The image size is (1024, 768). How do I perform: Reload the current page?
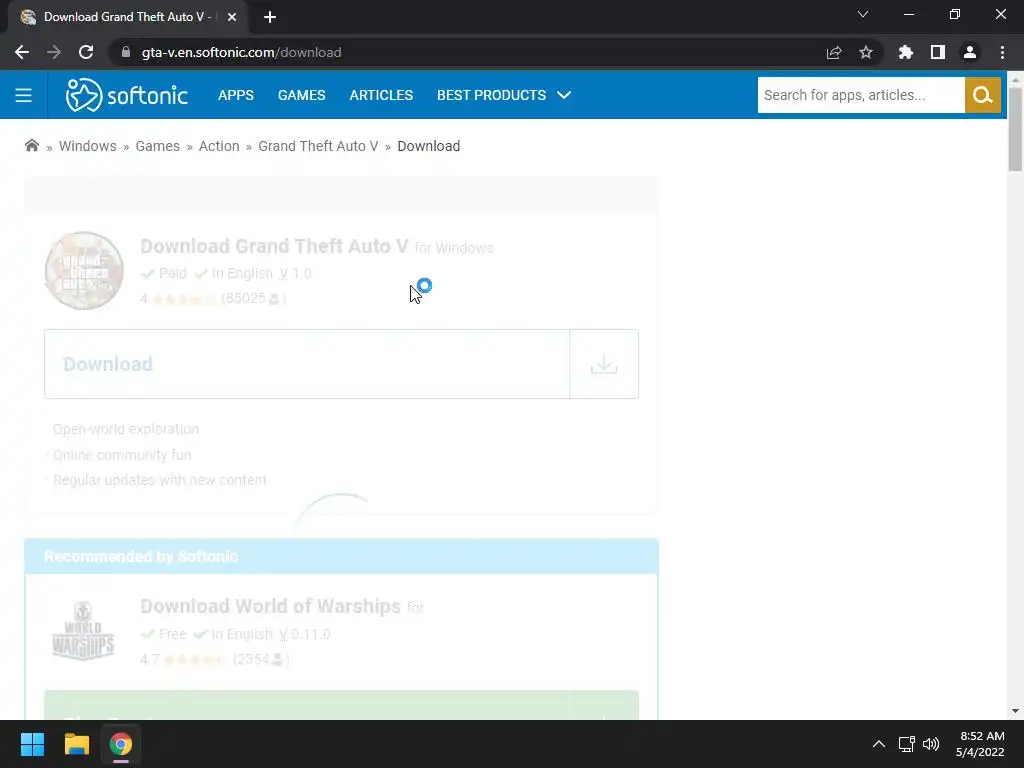click(x=86, y=52)
